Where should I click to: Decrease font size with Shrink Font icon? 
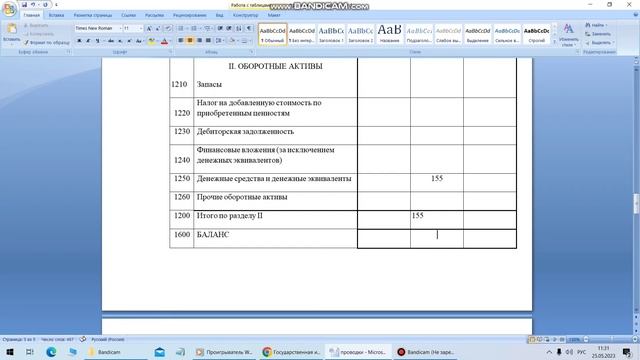pos(157,28)
